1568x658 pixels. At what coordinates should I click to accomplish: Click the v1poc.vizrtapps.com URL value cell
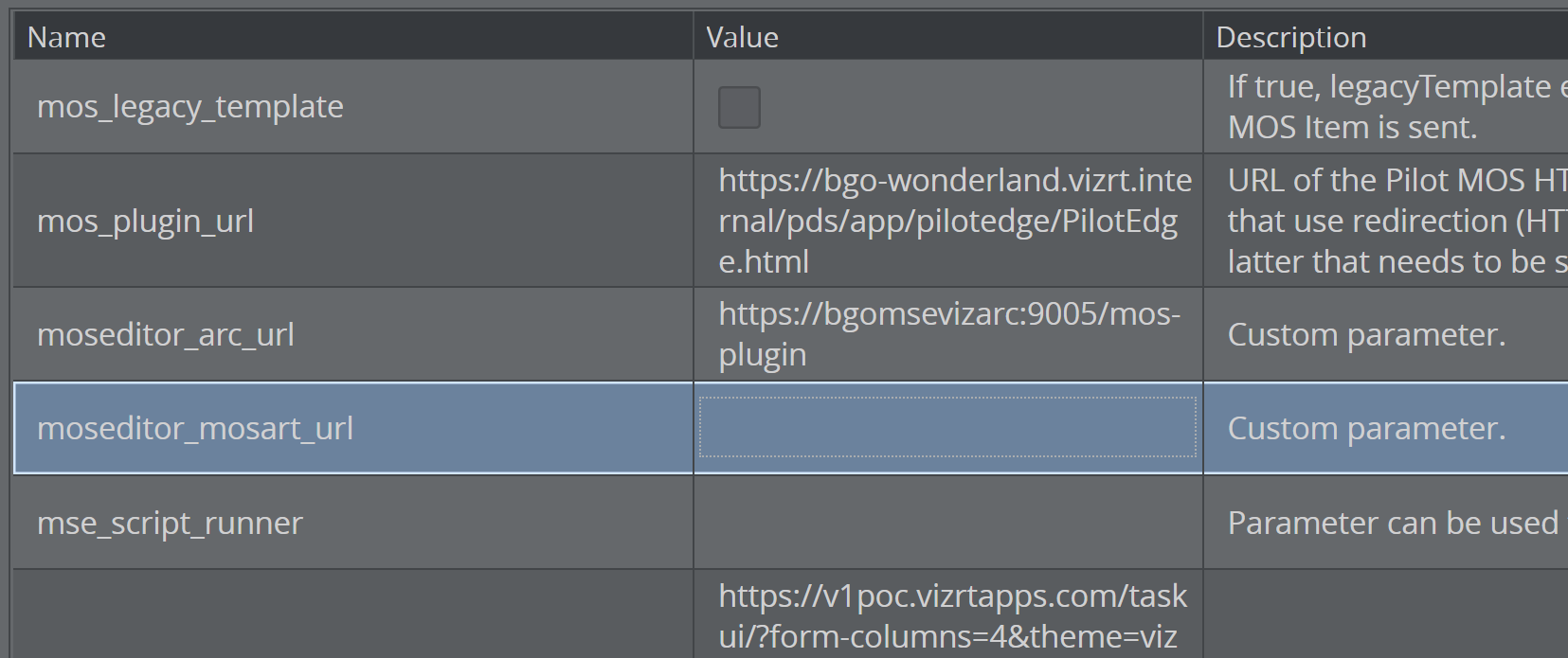tap(948, 614)
